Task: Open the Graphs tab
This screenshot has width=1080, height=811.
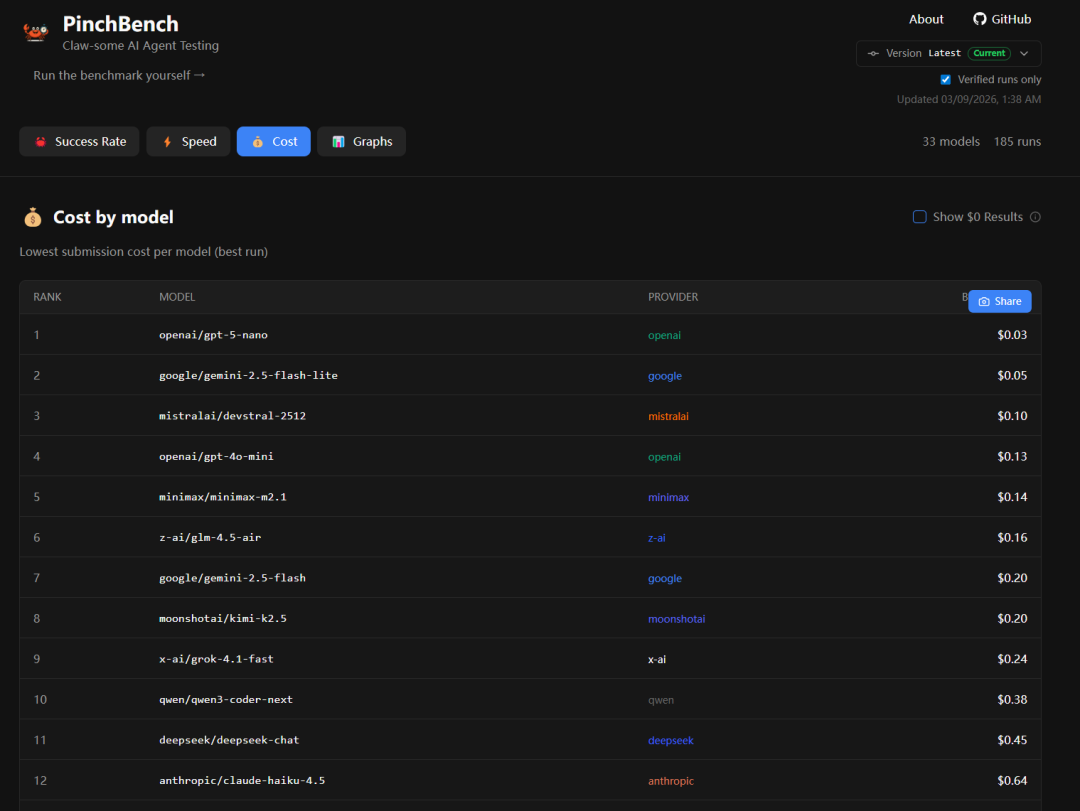Action: pos(361,142)
